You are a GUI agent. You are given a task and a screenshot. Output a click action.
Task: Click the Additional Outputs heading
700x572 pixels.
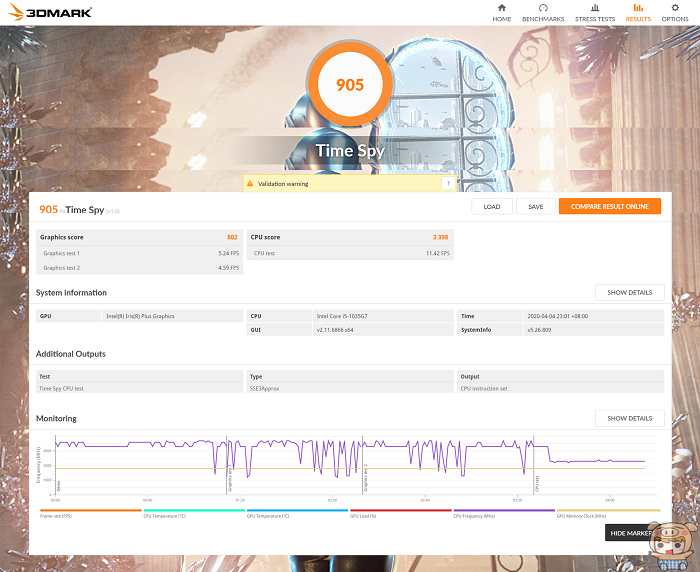coord(71,354)
